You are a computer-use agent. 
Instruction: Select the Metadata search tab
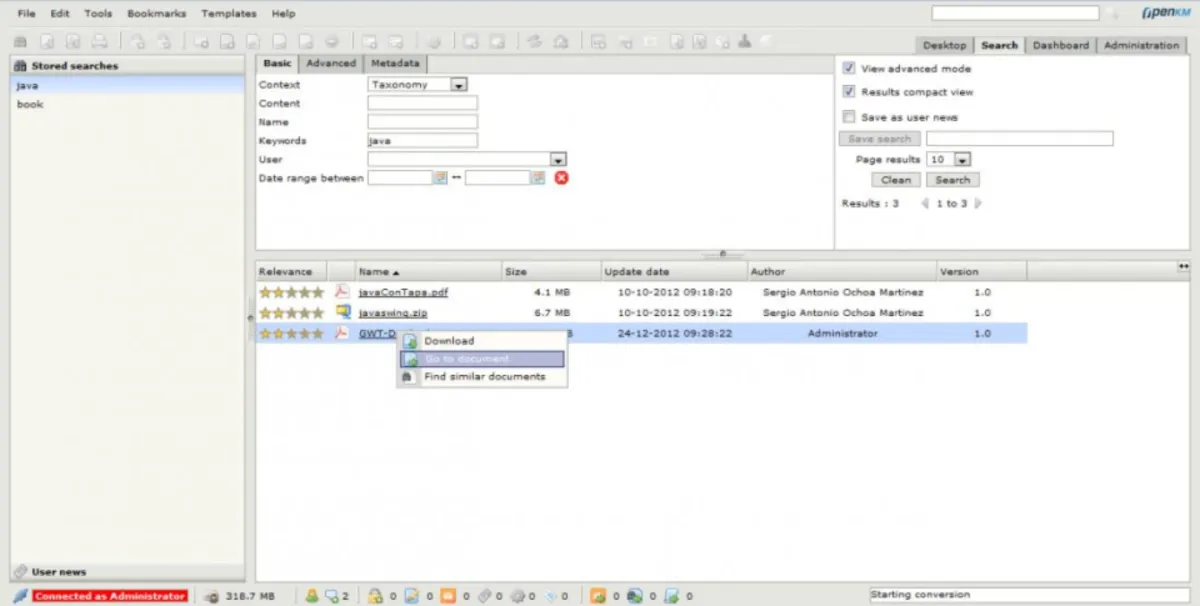(395, 63)
